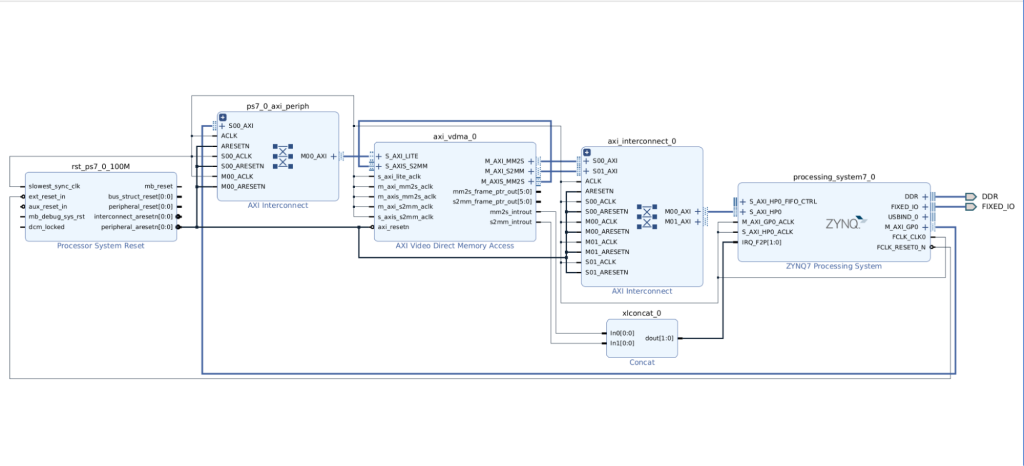1024x466 pixels.
Task: Expand the M_AXI_GP0 interface on processing_system7_0
Action: [x=923, y=228]
